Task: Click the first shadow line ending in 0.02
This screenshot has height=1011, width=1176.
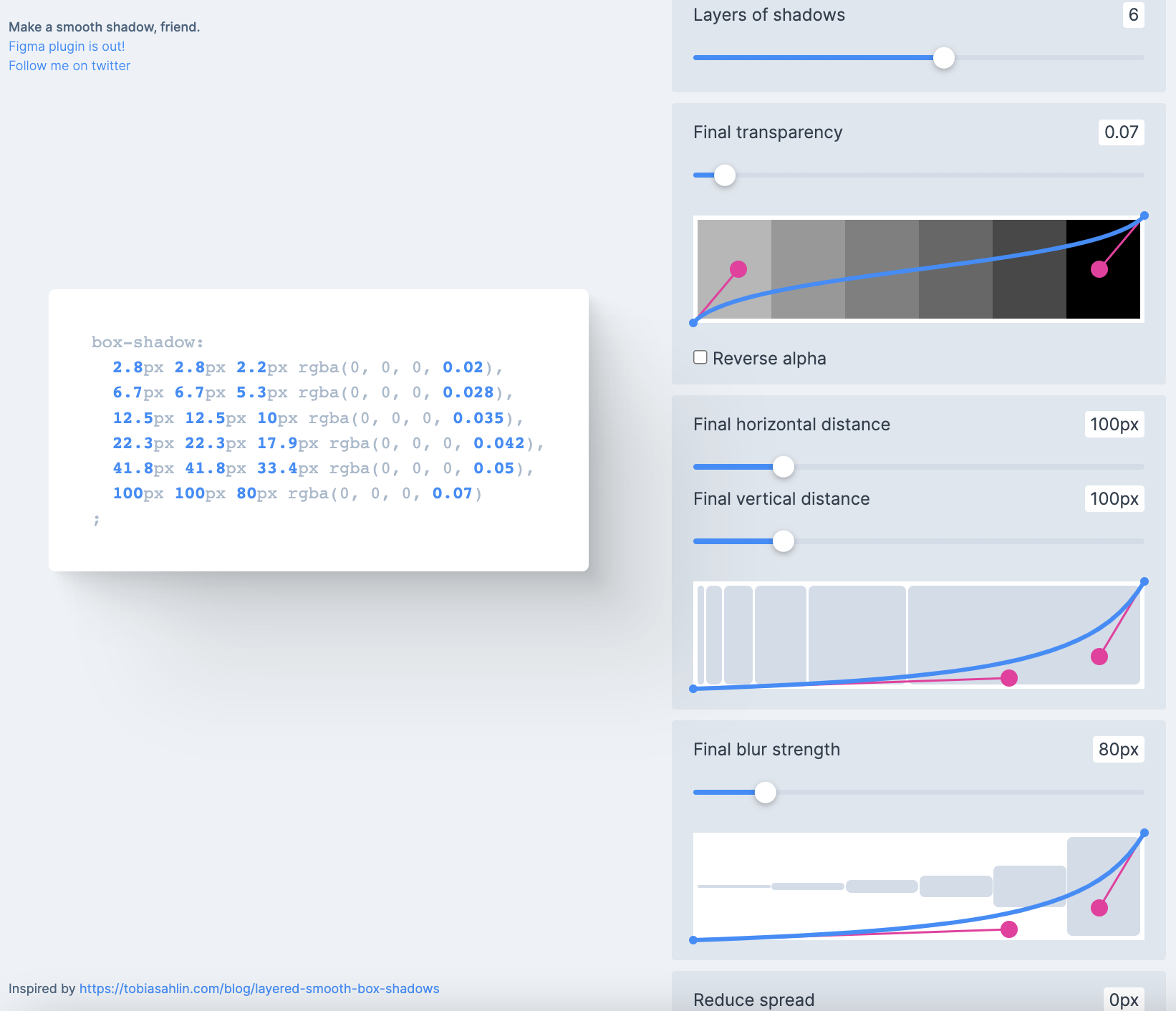Action: click(x=308, y=367)
